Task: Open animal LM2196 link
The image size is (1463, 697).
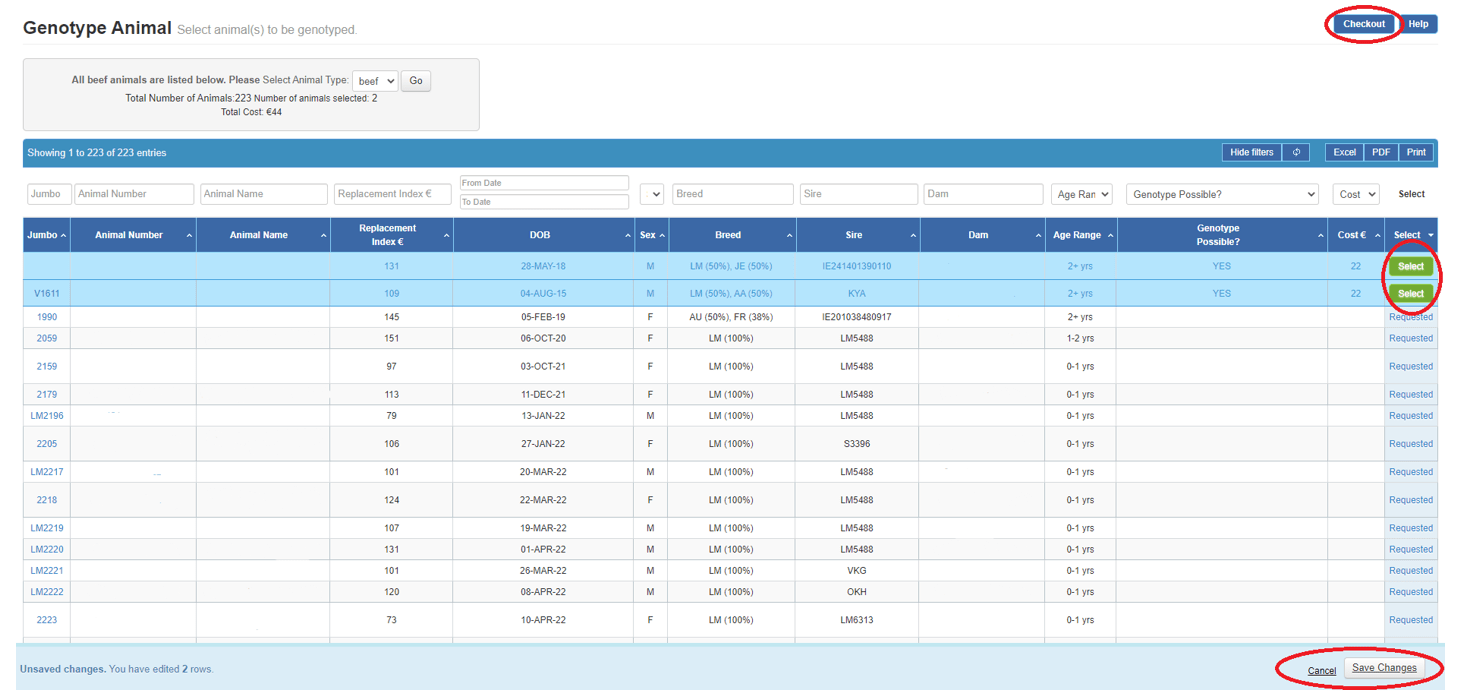Action: pyautogui.click(x=47, y=416)
